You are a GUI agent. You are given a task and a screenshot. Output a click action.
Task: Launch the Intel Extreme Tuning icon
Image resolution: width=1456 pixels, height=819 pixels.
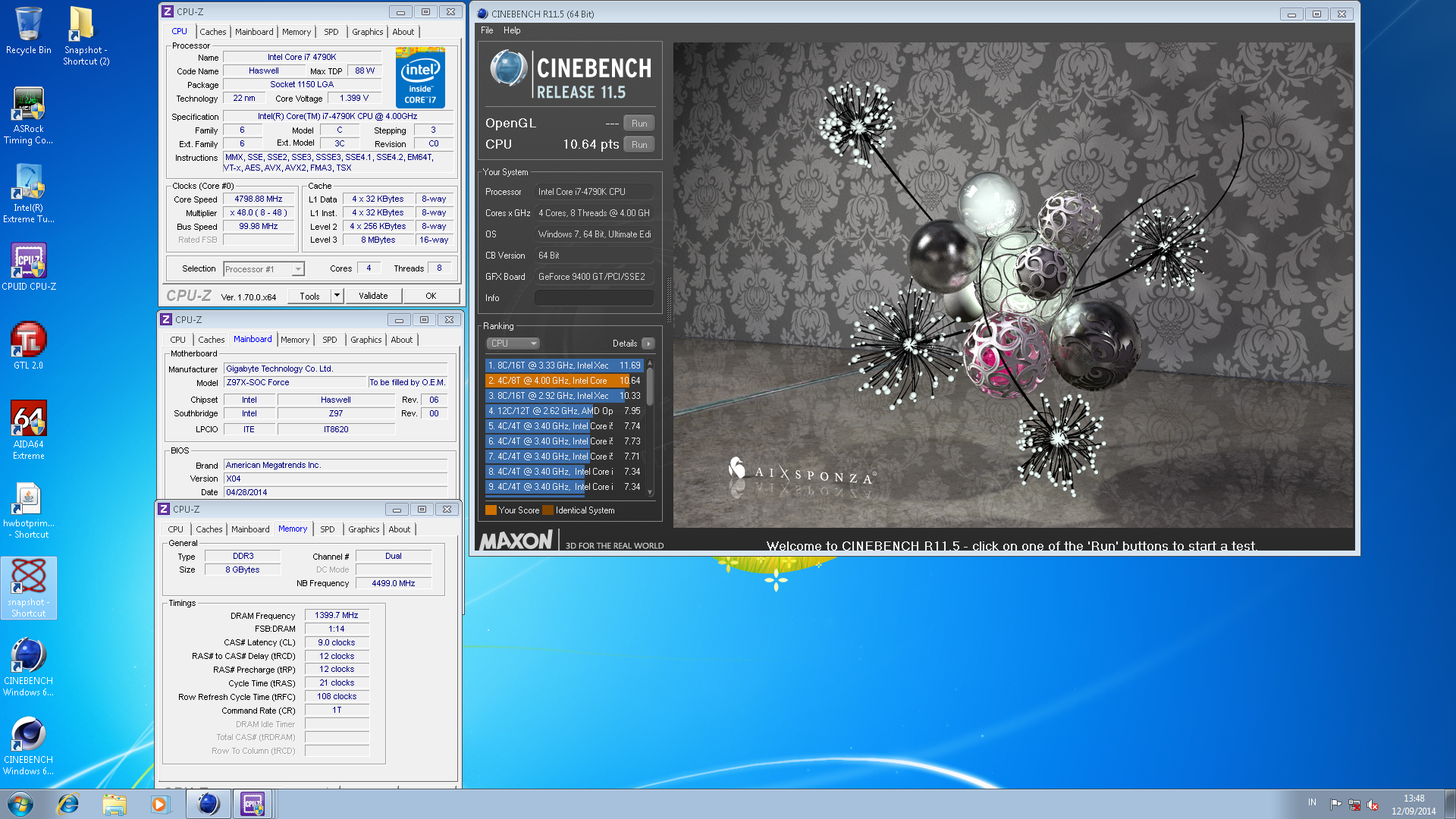(28, 194)
